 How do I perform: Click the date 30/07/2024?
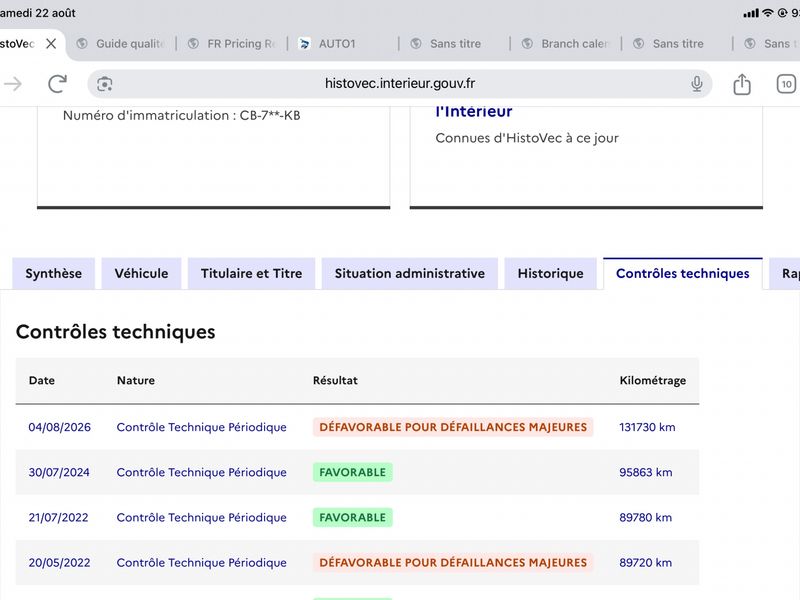tap(59, 472)
